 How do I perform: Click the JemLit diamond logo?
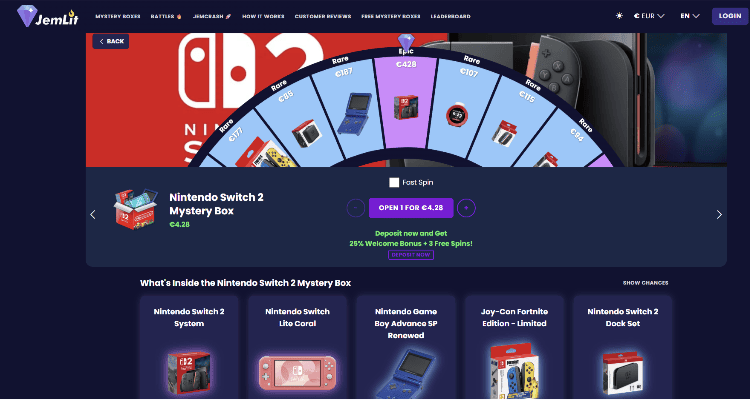(x=47, y=16)
